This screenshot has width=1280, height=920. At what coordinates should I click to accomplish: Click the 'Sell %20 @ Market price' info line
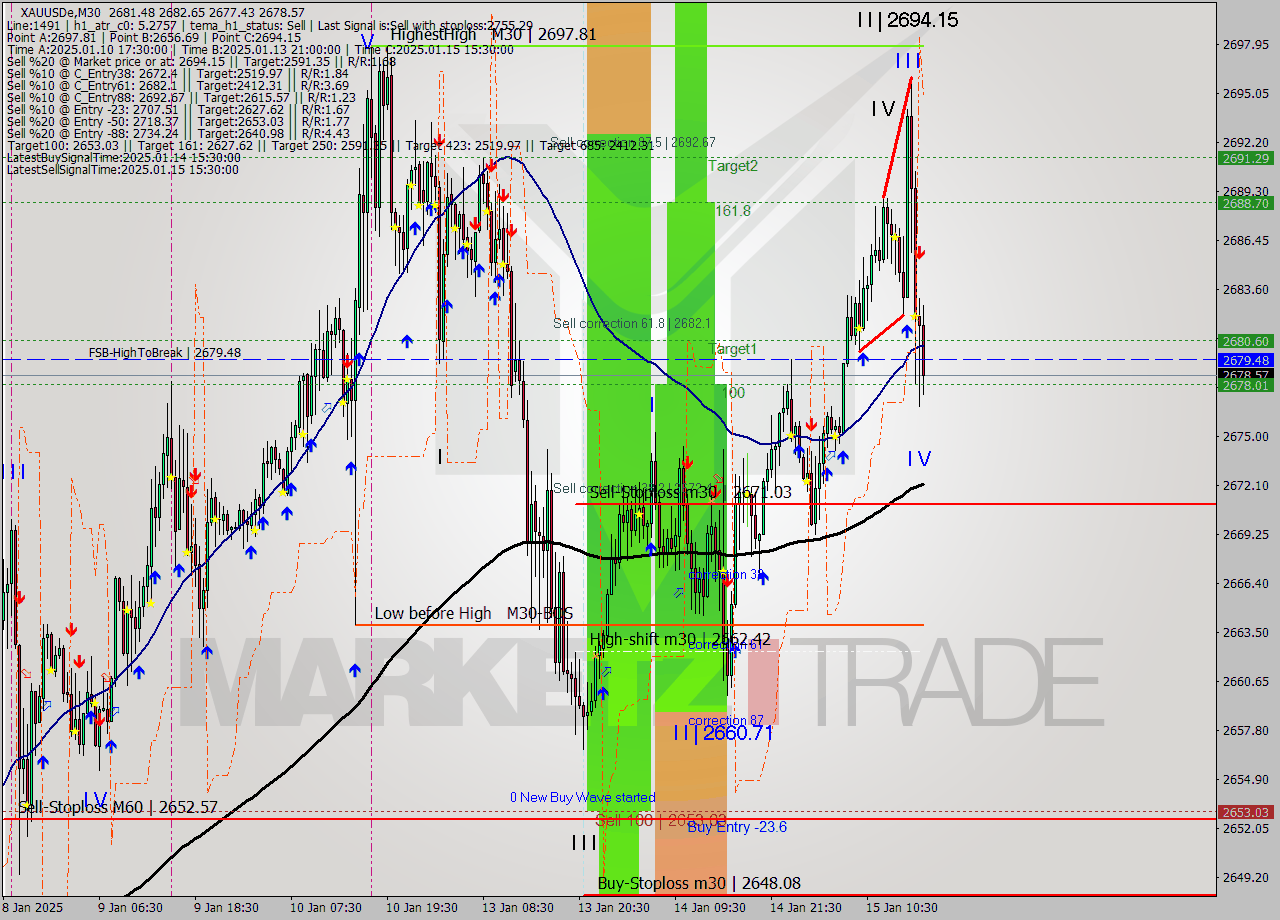200,61
